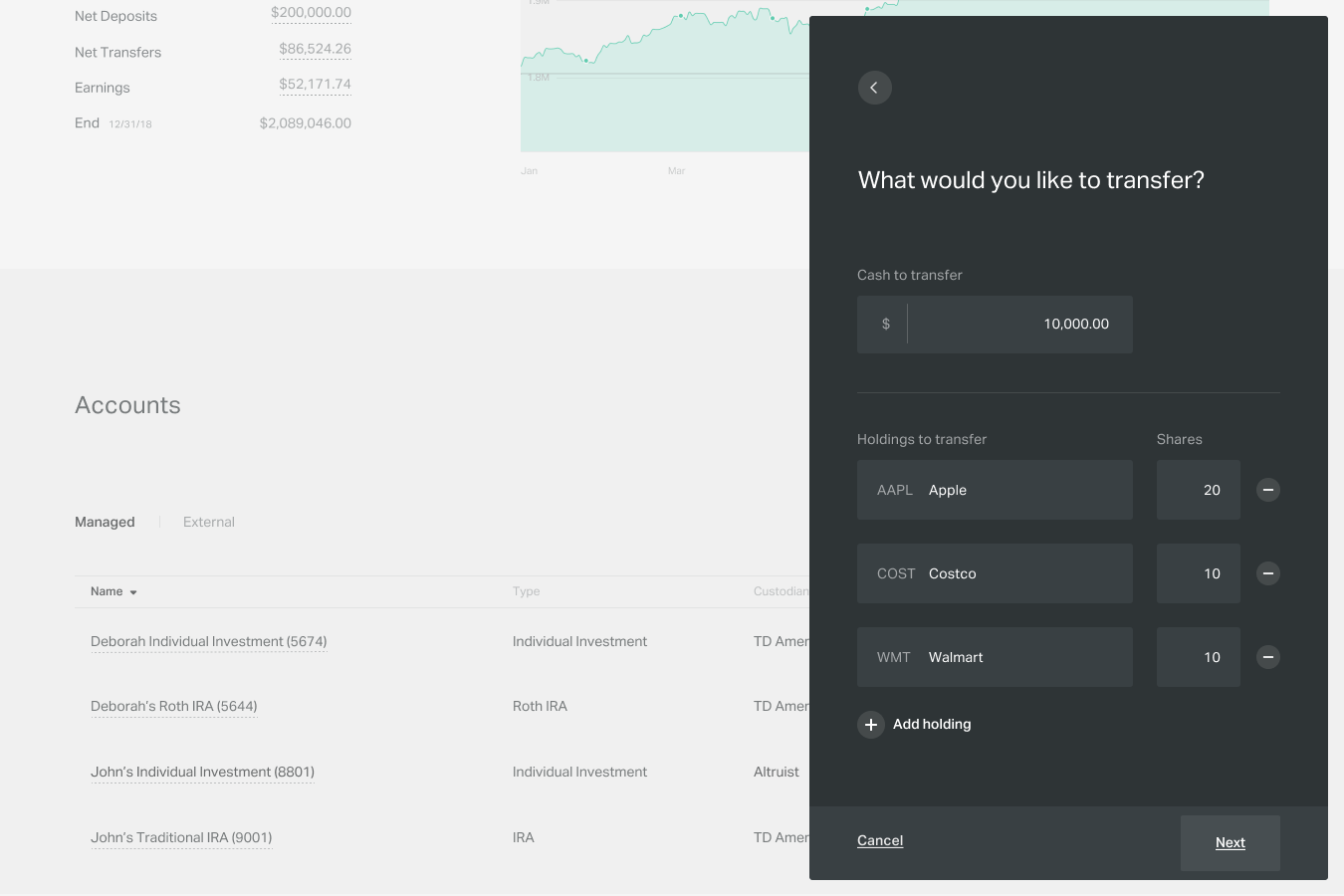Remove the Apple holding row

click(1267, 490)
